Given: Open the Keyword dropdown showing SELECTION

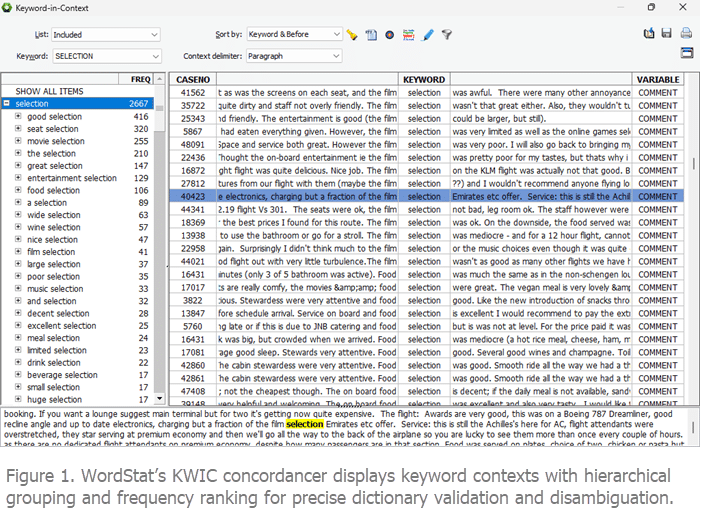Looking at the screenshot, I should coord(107,56).
